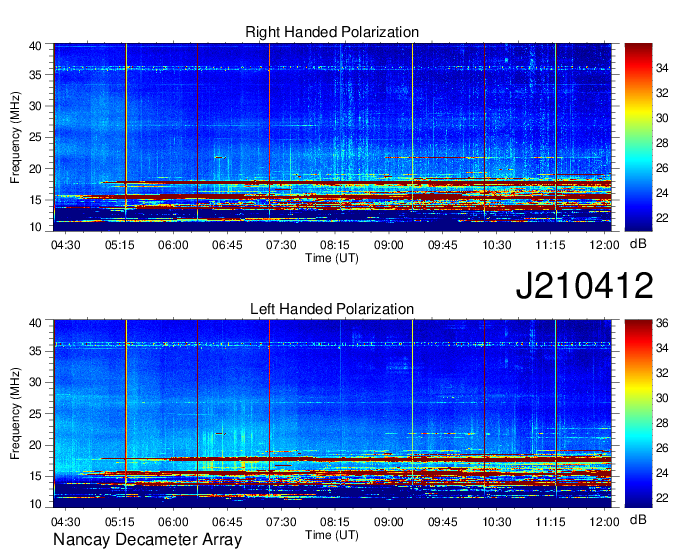Click the dB label beside bottom color bar
The image size is (680, 552).
pyautogui.click(x=638, y=519)
